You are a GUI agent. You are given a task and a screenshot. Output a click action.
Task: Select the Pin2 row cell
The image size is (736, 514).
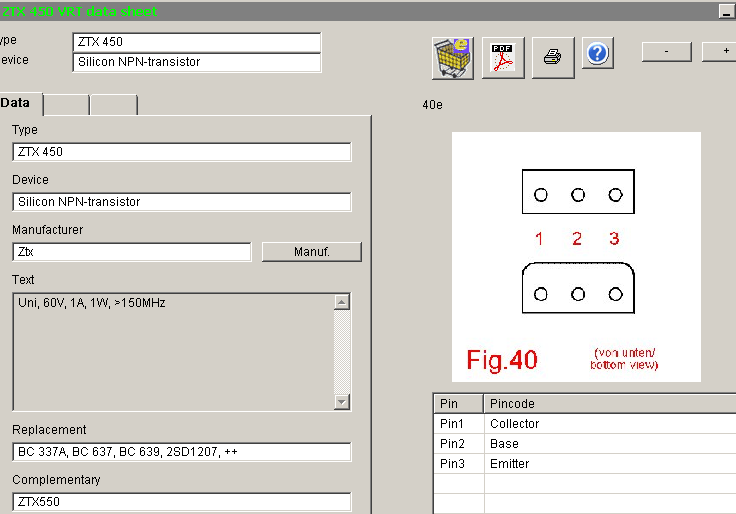click(459, 444)
